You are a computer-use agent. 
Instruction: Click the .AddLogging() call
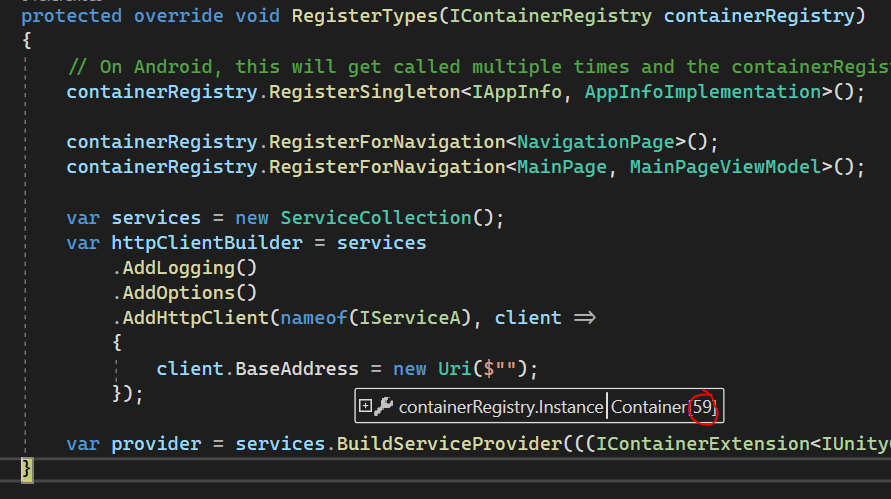185,268
